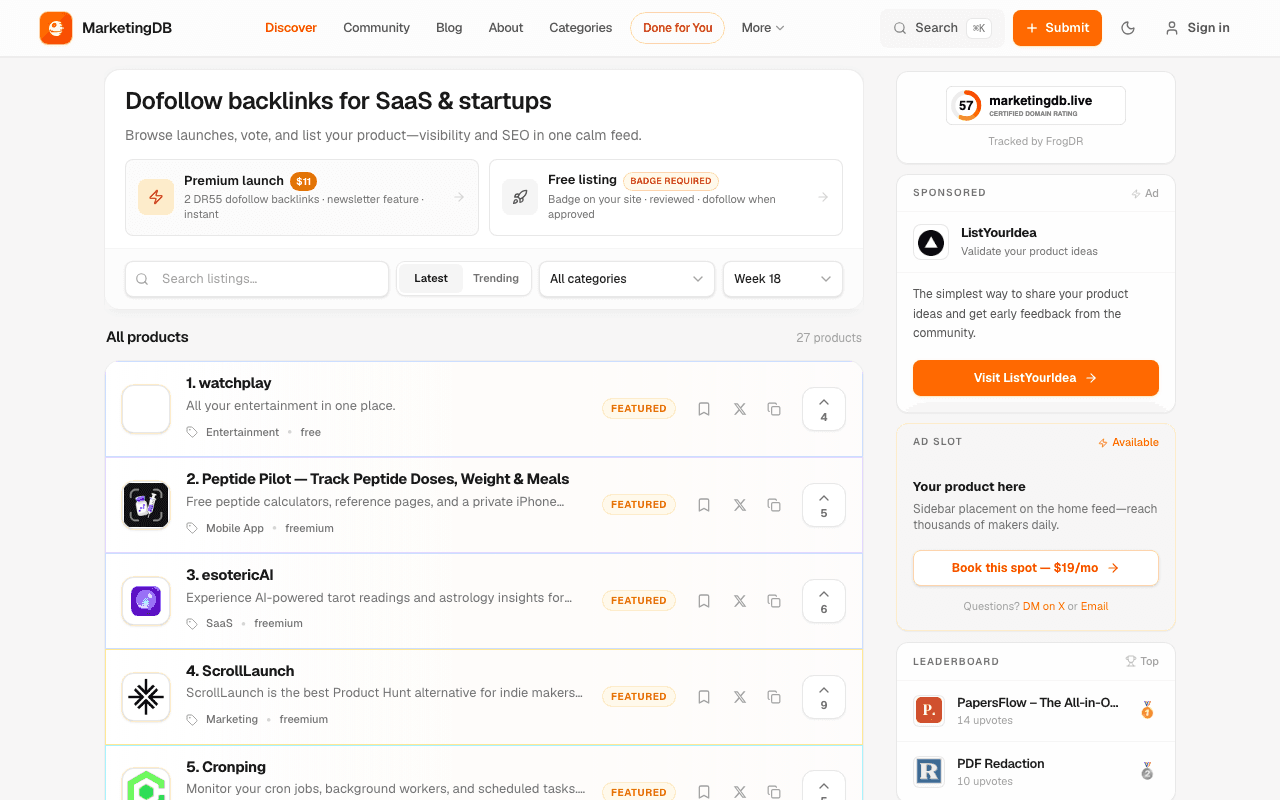Open the marketingdb.live domain rating badge
This screenshot has height=800, width=1280.
click(x=1036, y=105)
